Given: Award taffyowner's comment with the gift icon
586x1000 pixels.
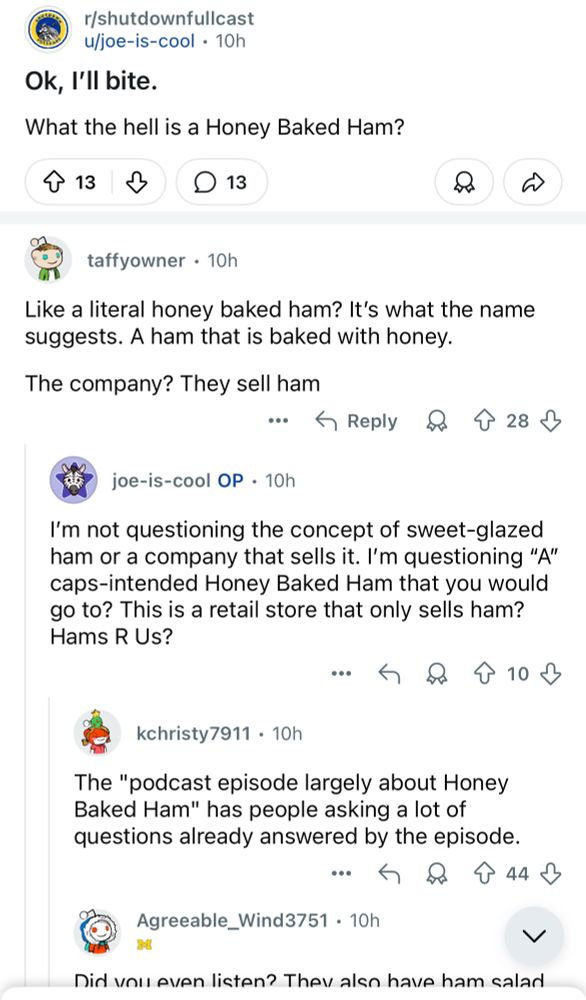Looking at the screenshot, I should click(x=438, y=421).
